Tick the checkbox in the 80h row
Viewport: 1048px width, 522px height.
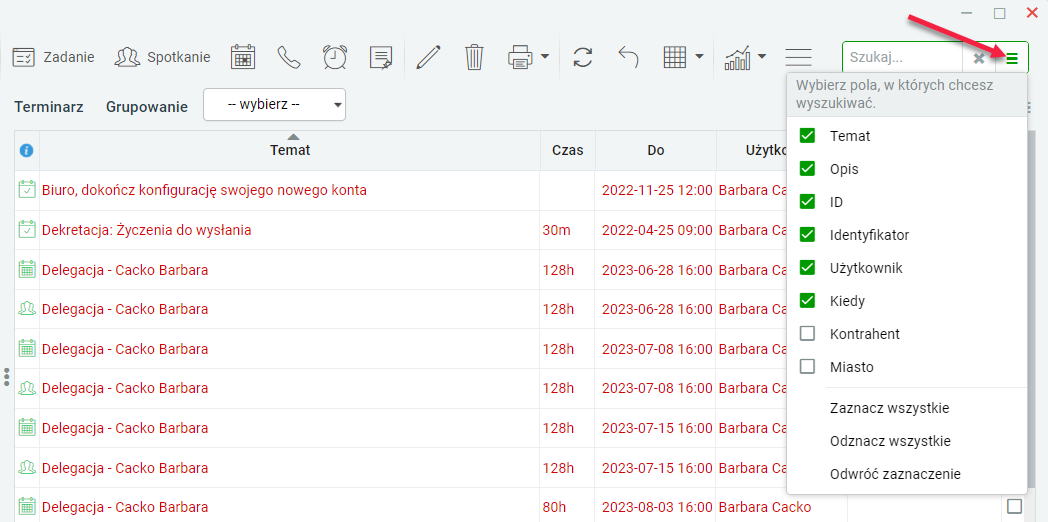[1015, 505]
